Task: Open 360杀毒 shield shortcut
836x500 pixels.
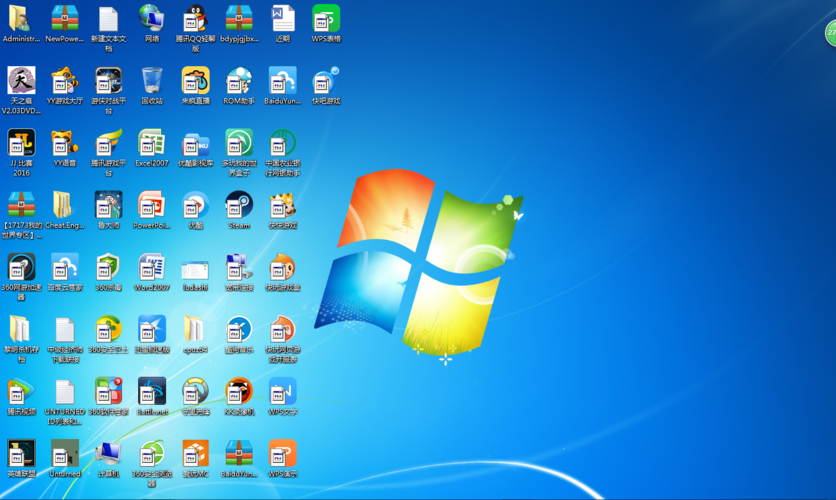Action: (x=108, y=267)
